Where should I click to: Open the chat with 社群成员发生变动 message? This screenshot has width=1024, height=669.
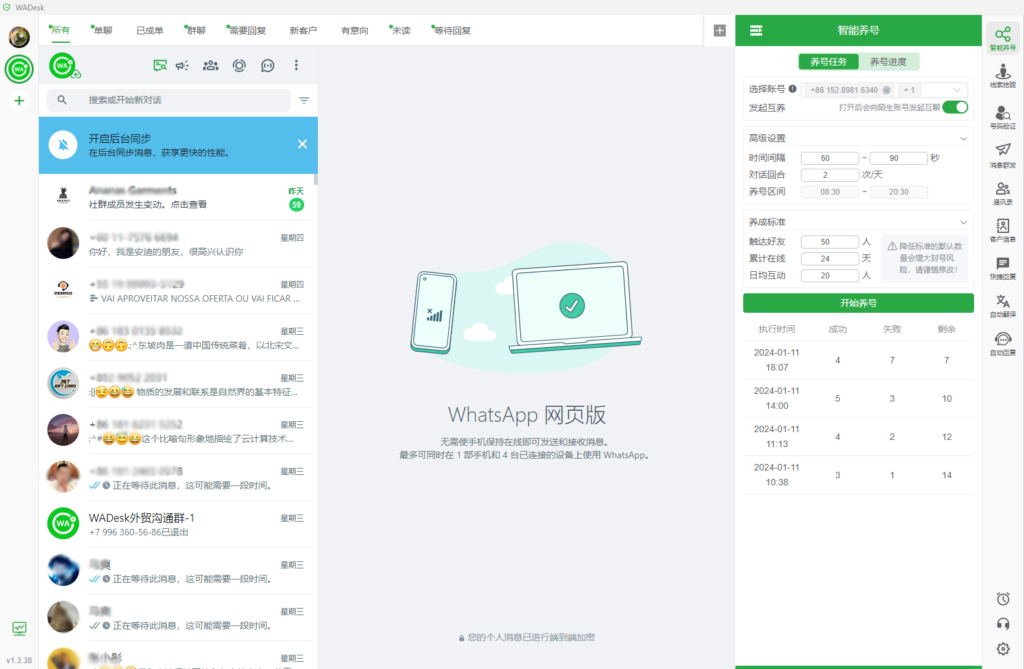[178, 197]
